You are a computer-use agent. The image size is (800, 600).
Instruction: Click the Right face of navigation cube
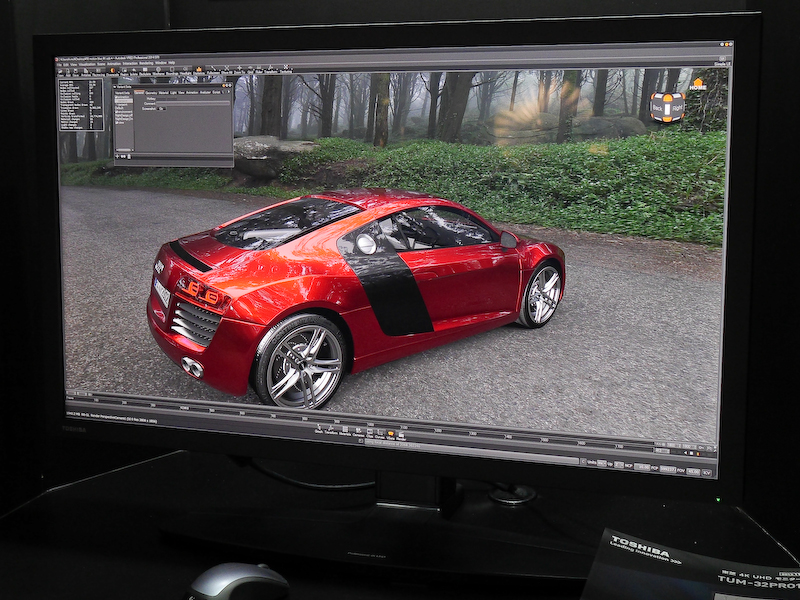[677, 108]
